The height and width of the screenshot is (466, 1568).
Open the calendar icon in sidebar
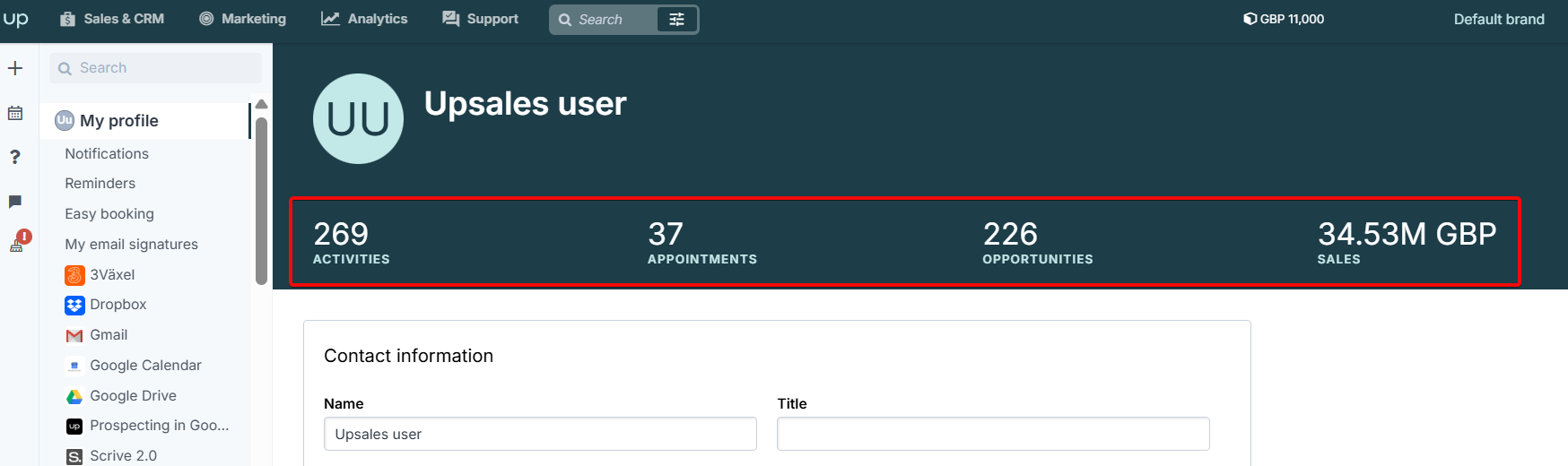[15, 113]
